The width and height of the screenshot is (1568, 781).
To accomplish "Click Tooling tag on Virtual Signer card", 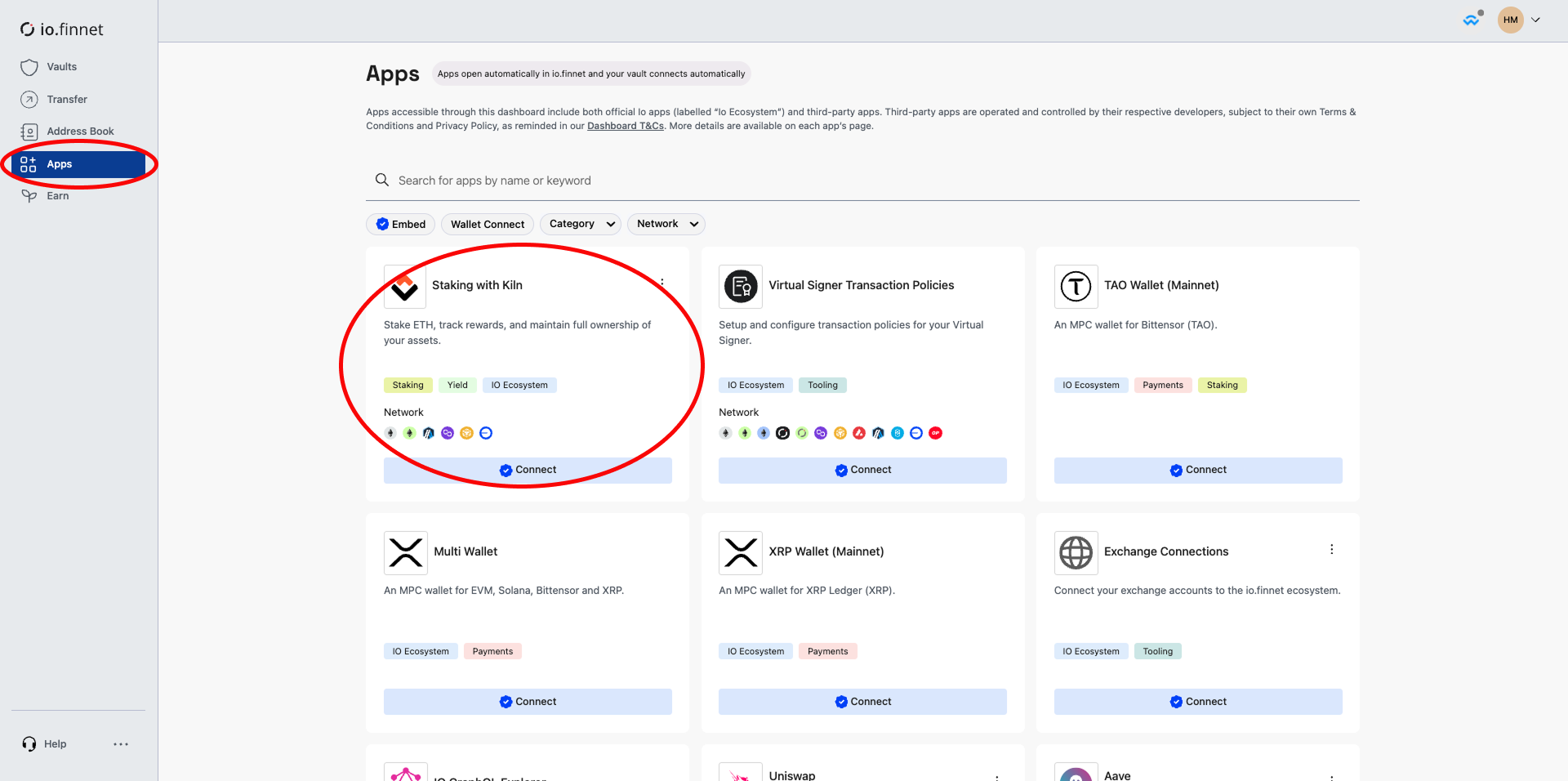I will [x=822, y=385].
